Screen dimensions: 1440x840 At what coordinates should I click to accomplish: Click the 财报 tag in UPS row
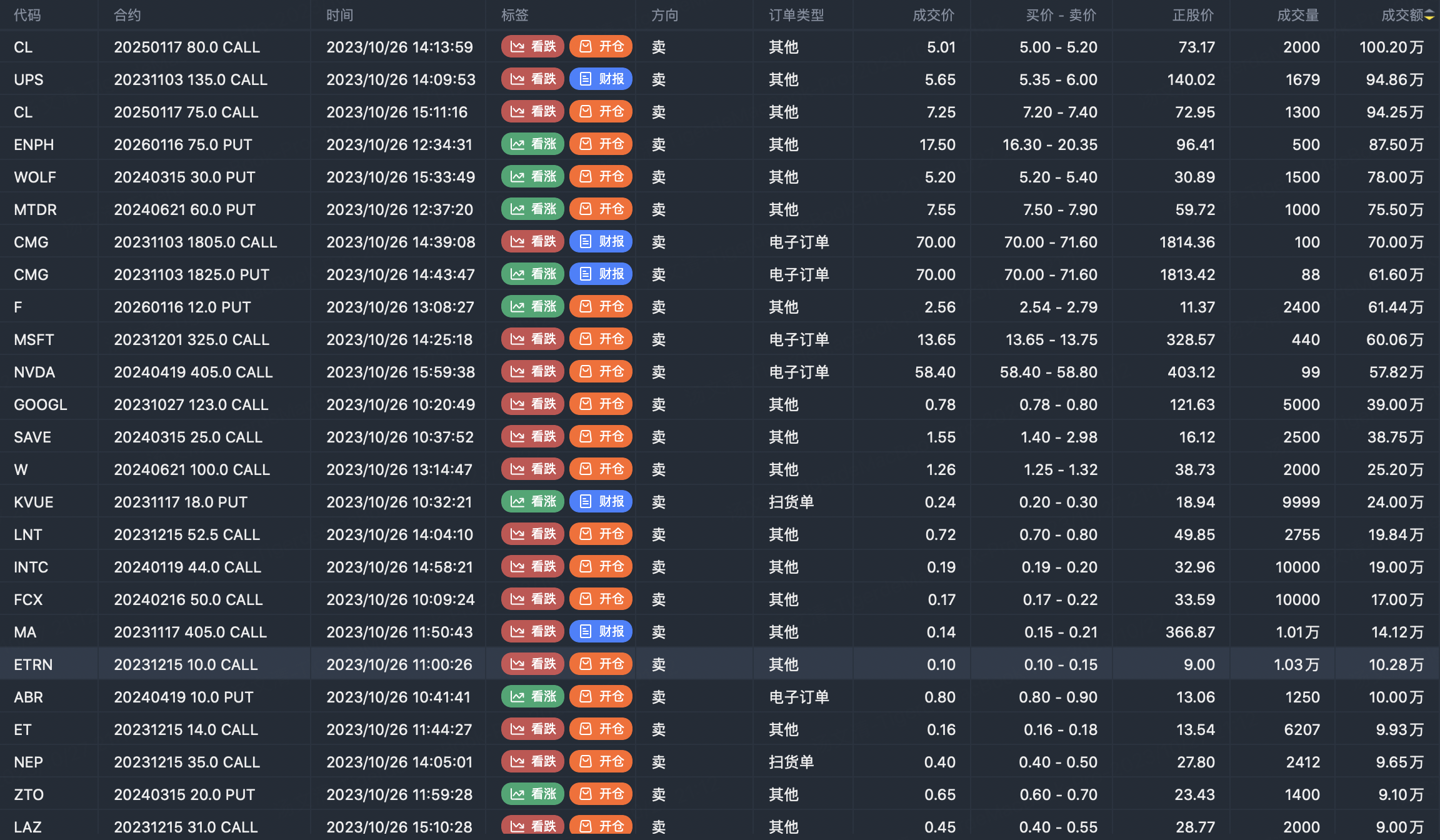point(601,79)
